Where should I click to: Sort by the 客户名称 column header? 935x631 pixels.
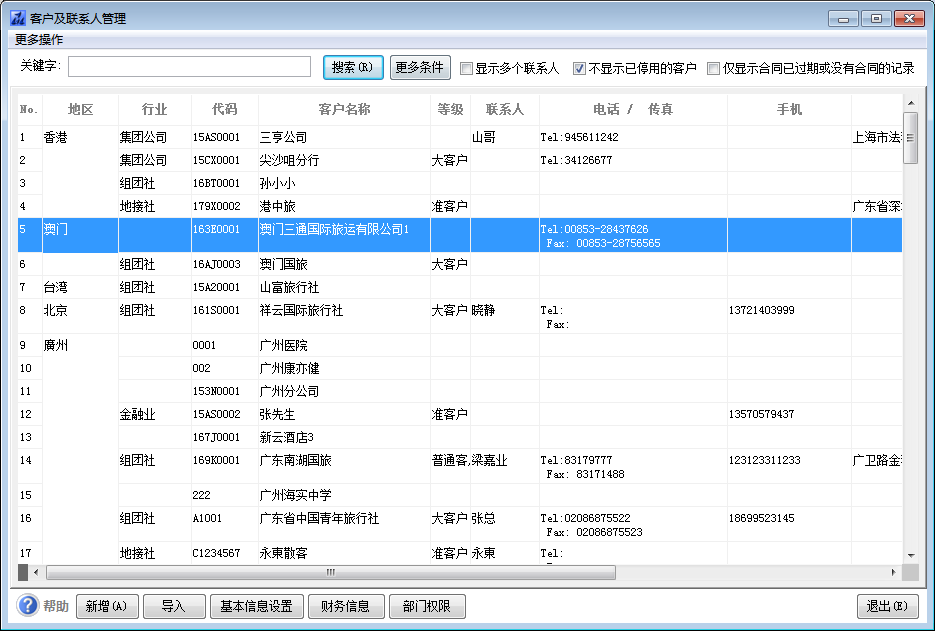pyautogui.click(x=344, y=109)
